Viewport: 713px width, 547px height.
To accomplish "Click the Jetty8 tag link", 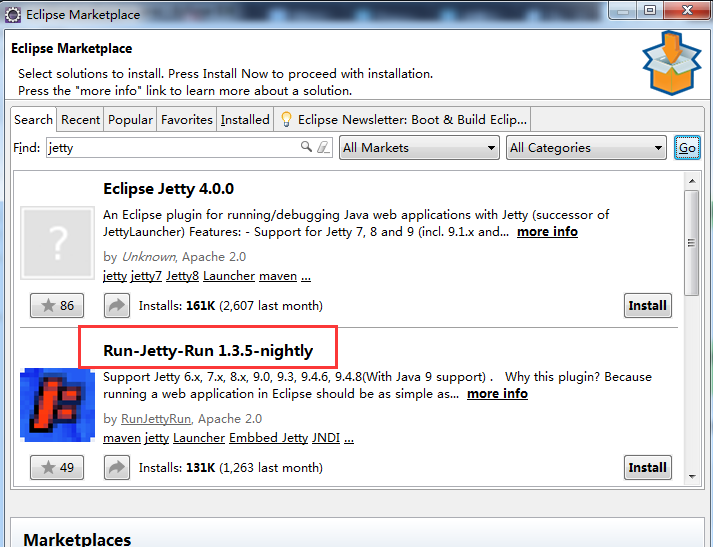I will pos(182,276).
